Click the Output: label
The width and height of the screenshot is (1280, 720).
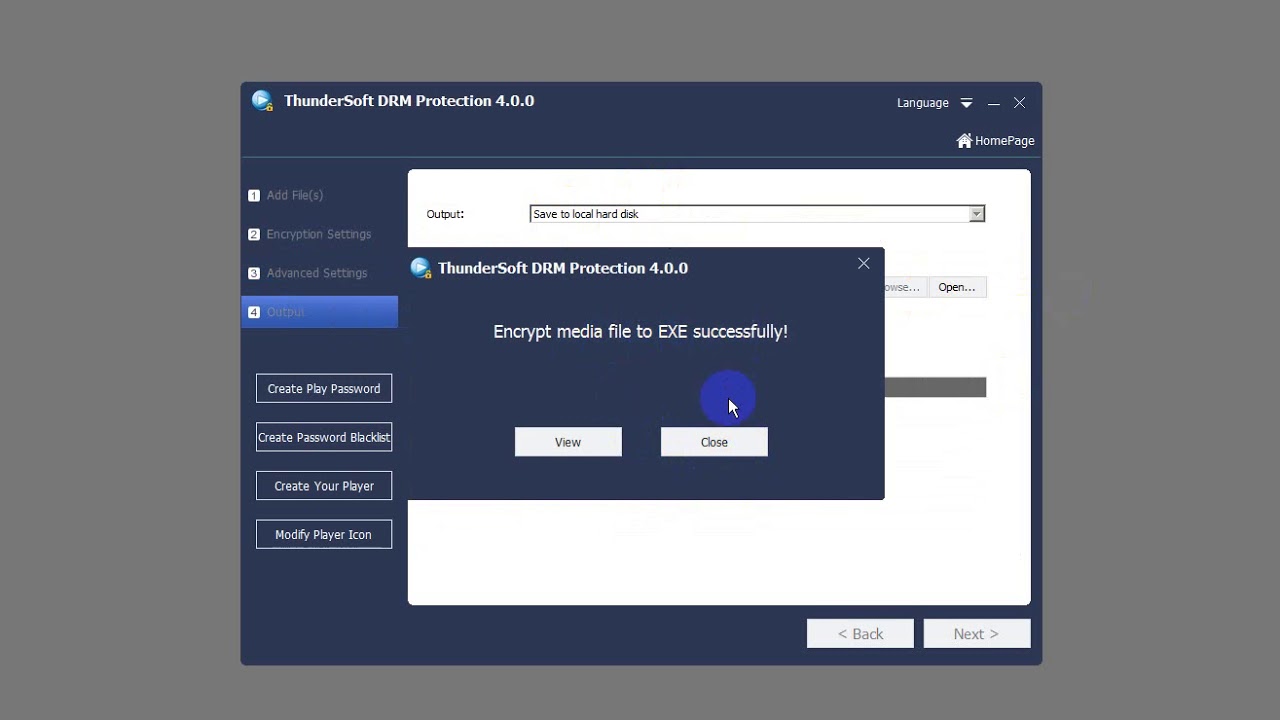pyautogui.click(x=445, y=214)
